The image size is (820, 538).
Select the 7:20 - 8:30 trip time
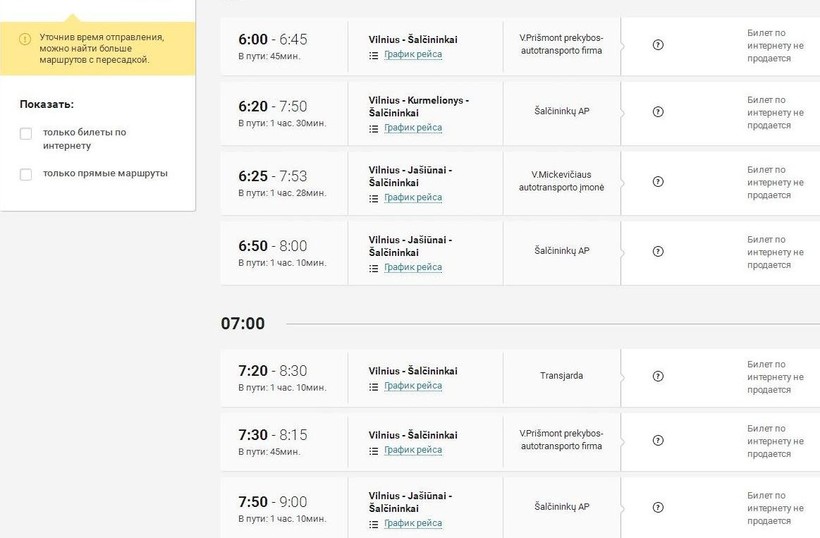(273, 371)
